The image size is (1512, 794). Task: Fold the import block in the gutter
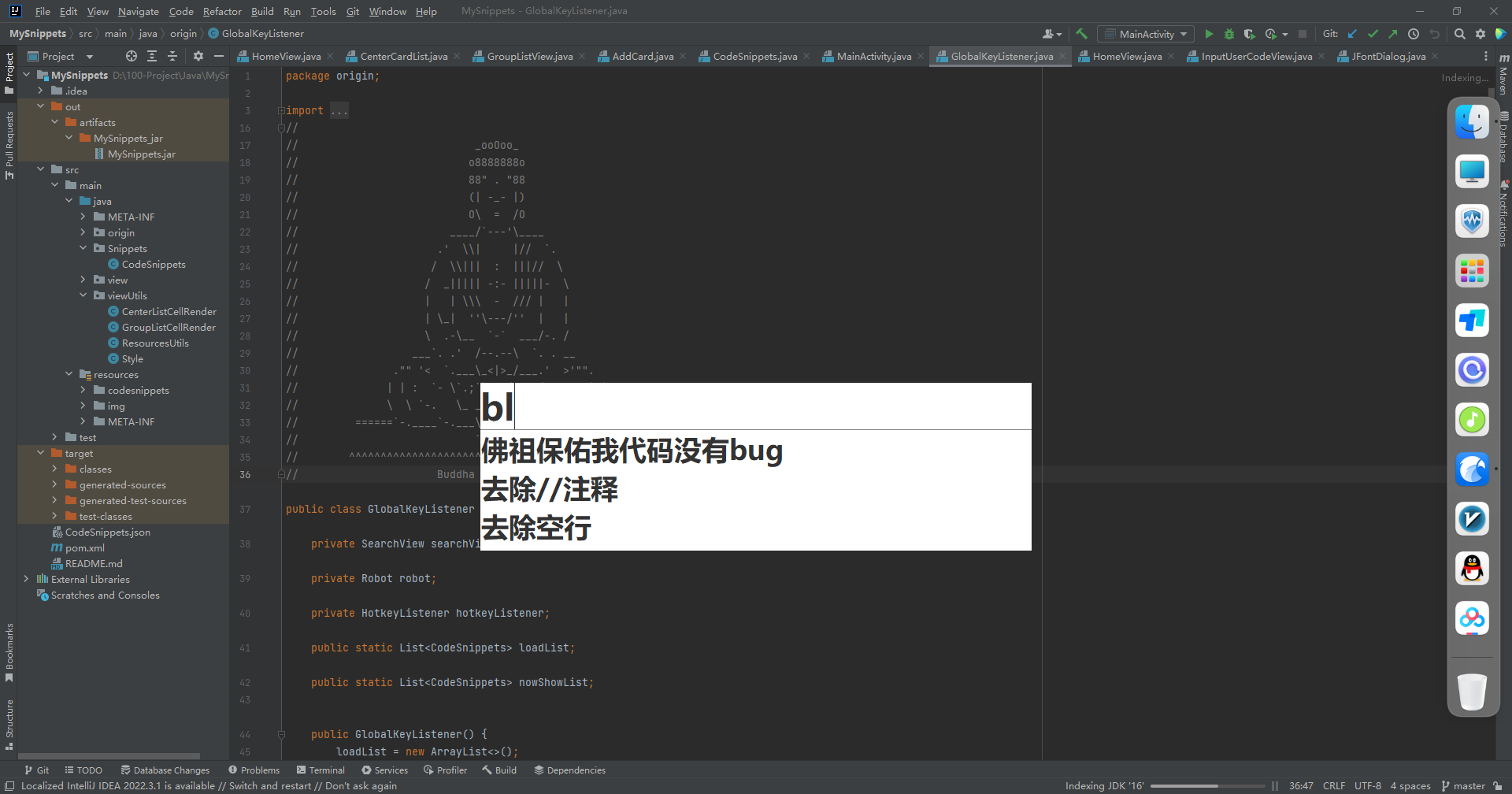point(281,111)
